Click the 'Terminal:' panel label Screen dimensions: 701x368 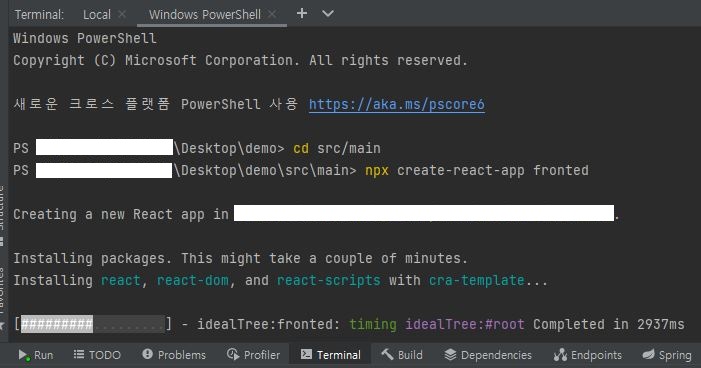39,14
